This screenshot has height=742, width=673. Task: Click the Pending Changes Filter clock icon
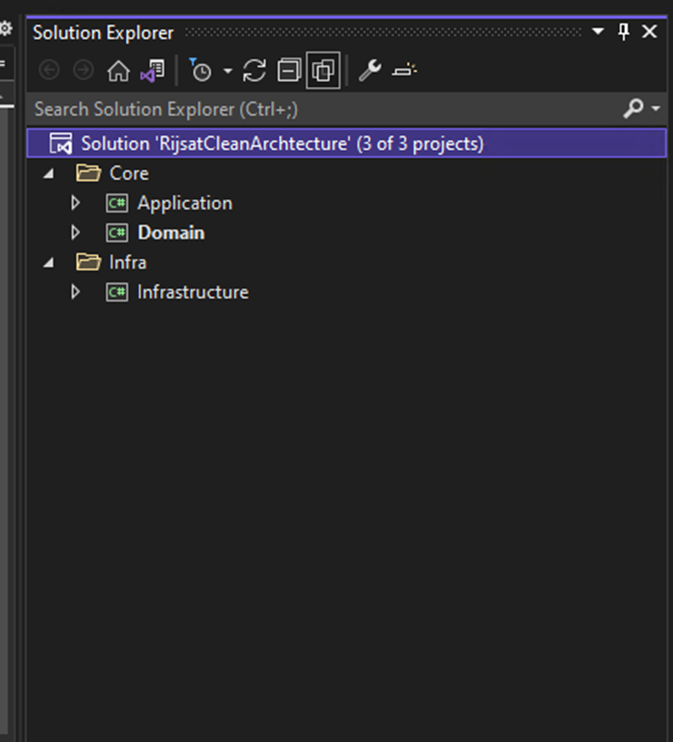click(200, 71)
